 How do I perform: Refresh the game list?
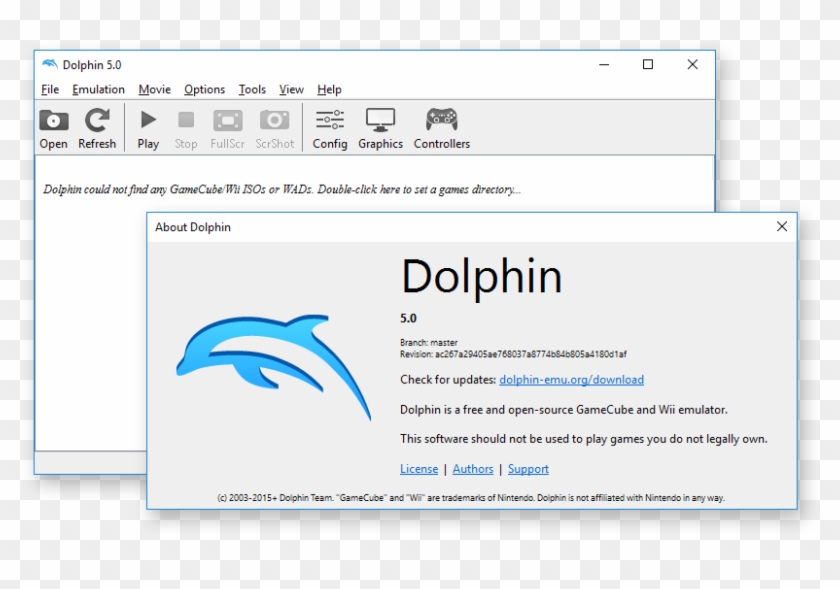(x=96, y=126)
